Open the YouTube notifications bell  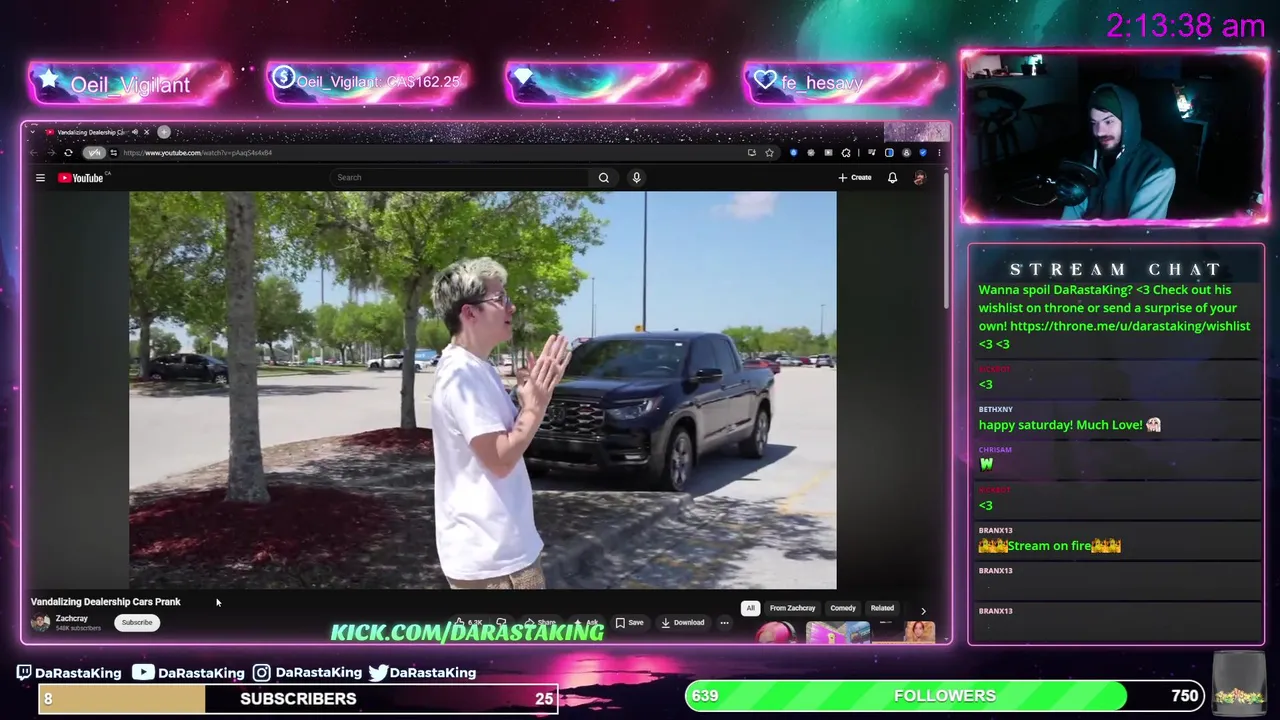tap(892, 178)
